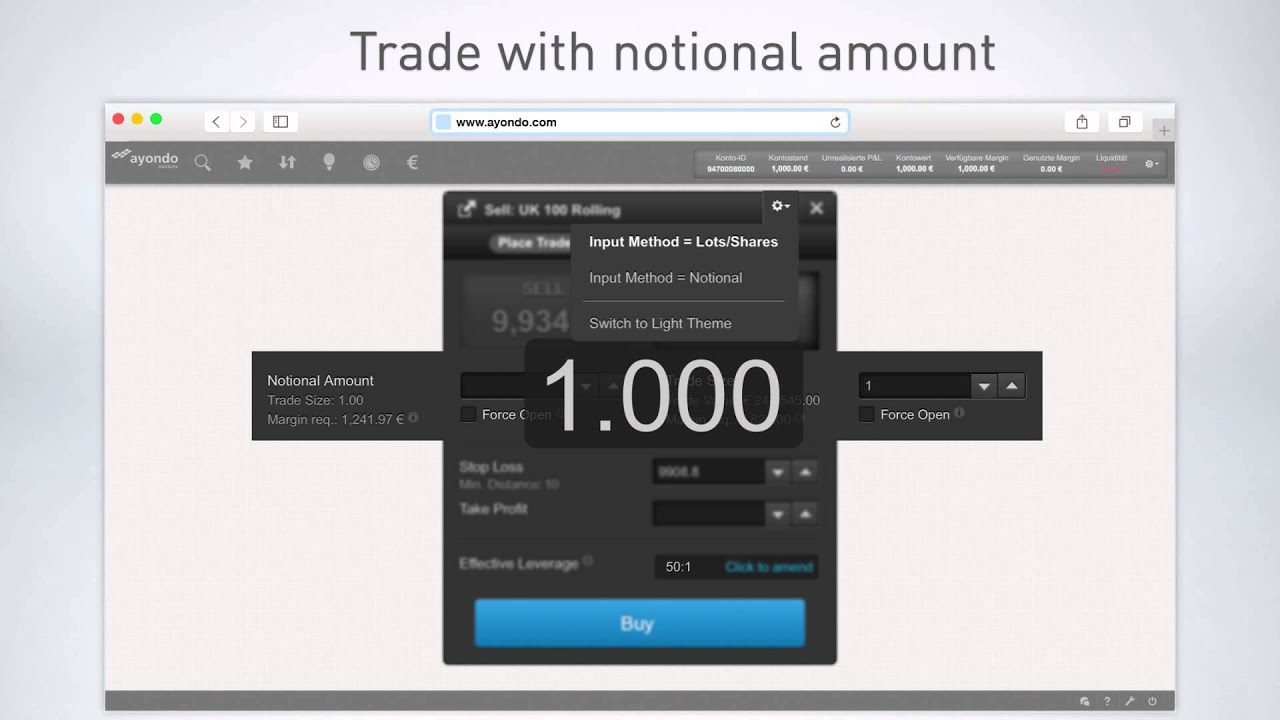This screenshot has height=720, width=1280.
Task: Open the search magnifier in ayondo toolbar
Action: tap(203, 162)
